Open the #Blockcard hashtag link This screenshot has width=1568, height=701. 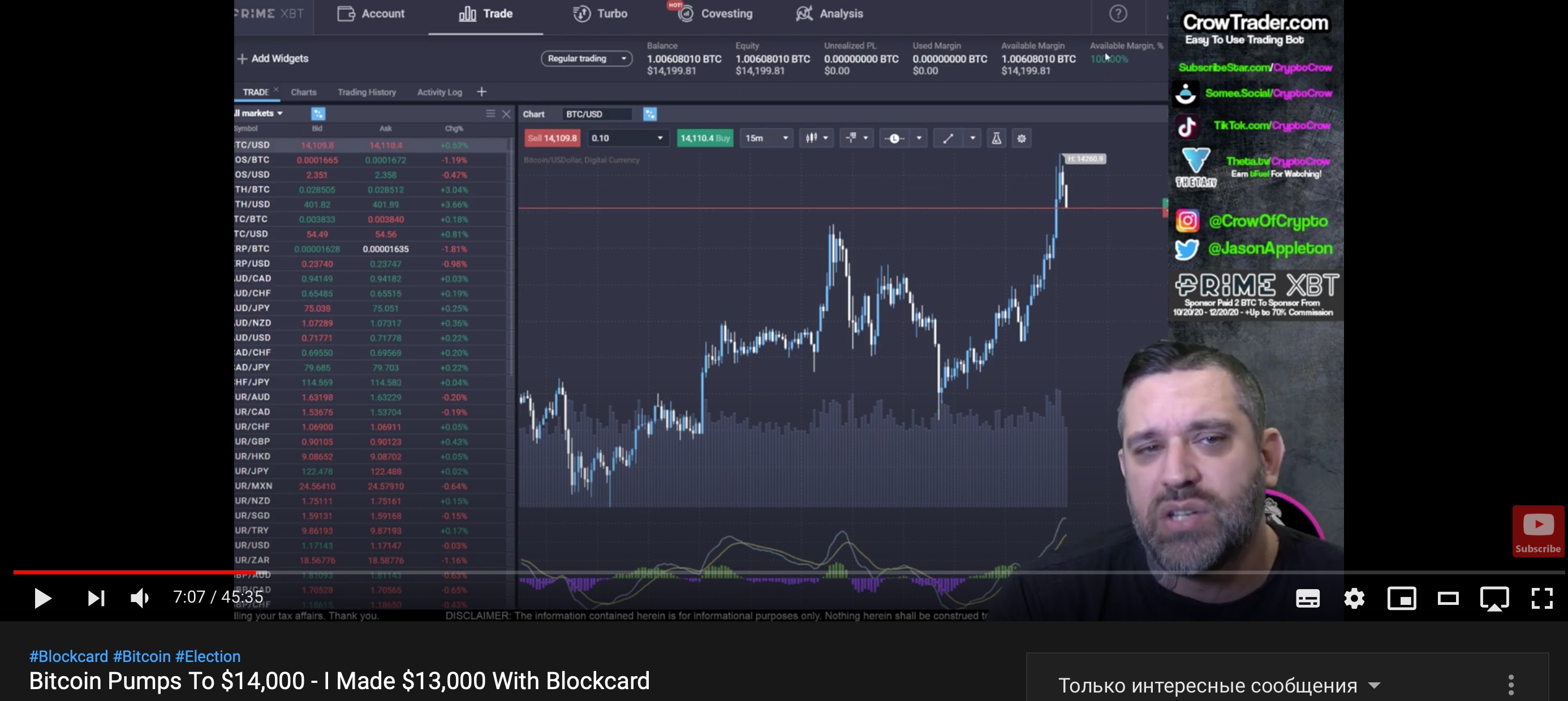tap(69, 656)
